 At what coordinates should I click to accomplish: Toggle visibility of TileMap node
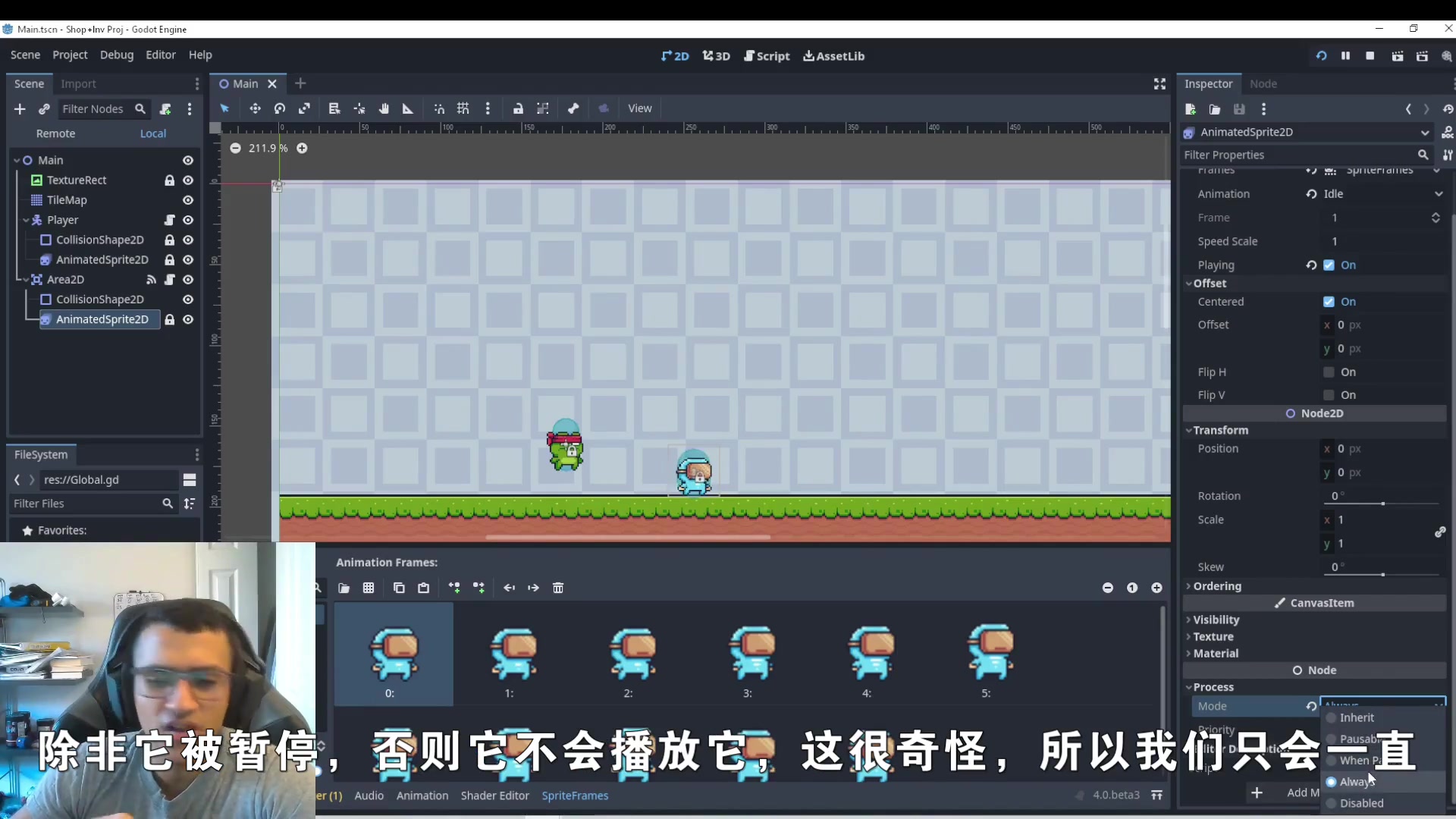tap(188, 200)
